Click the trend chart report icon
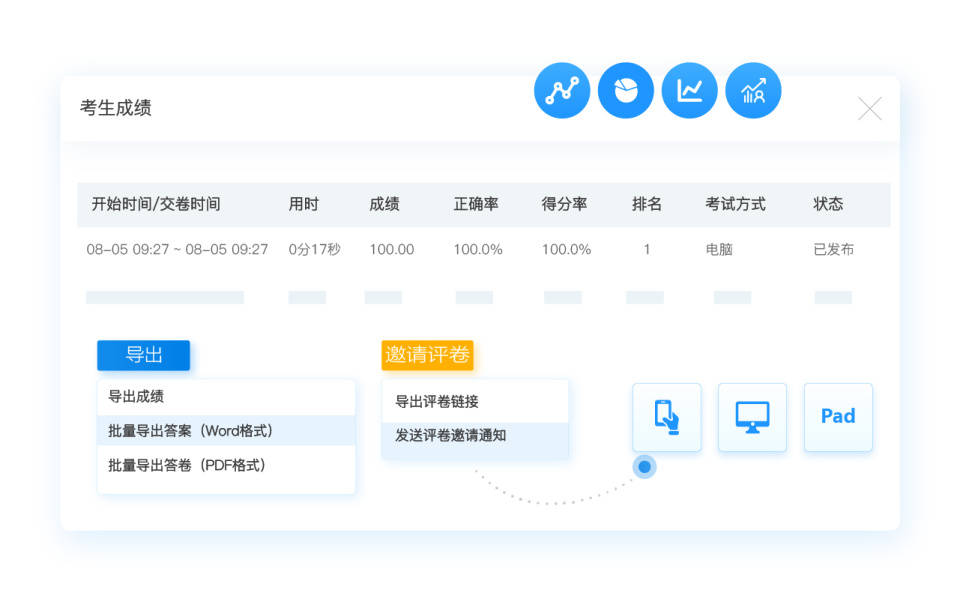 [689, 90]
